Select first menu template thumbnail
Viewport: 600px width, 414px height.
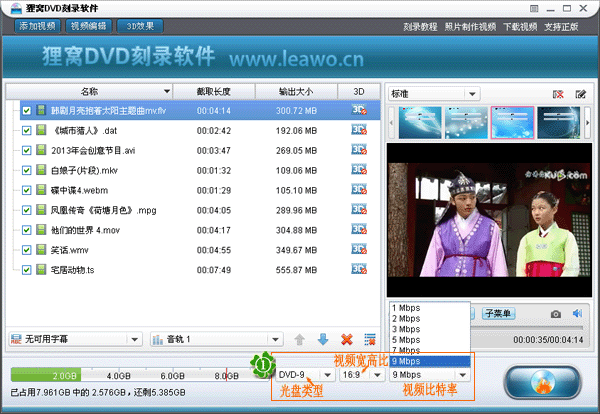coord(420,122)
